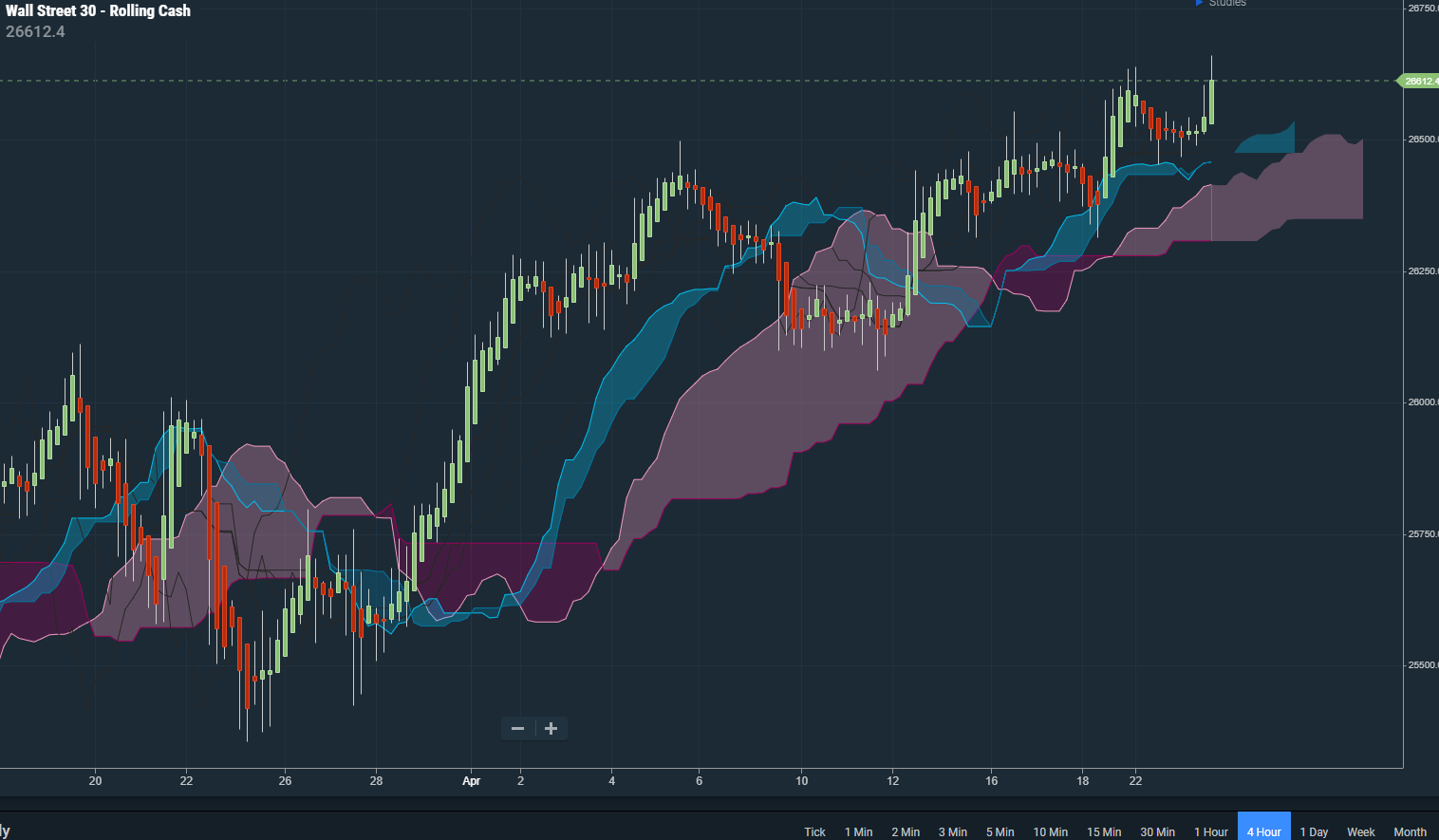Viewport: 1439px width, 840px height.
Task: Click the 26000 level on the price axis
Action: (x=1423, y=402)
